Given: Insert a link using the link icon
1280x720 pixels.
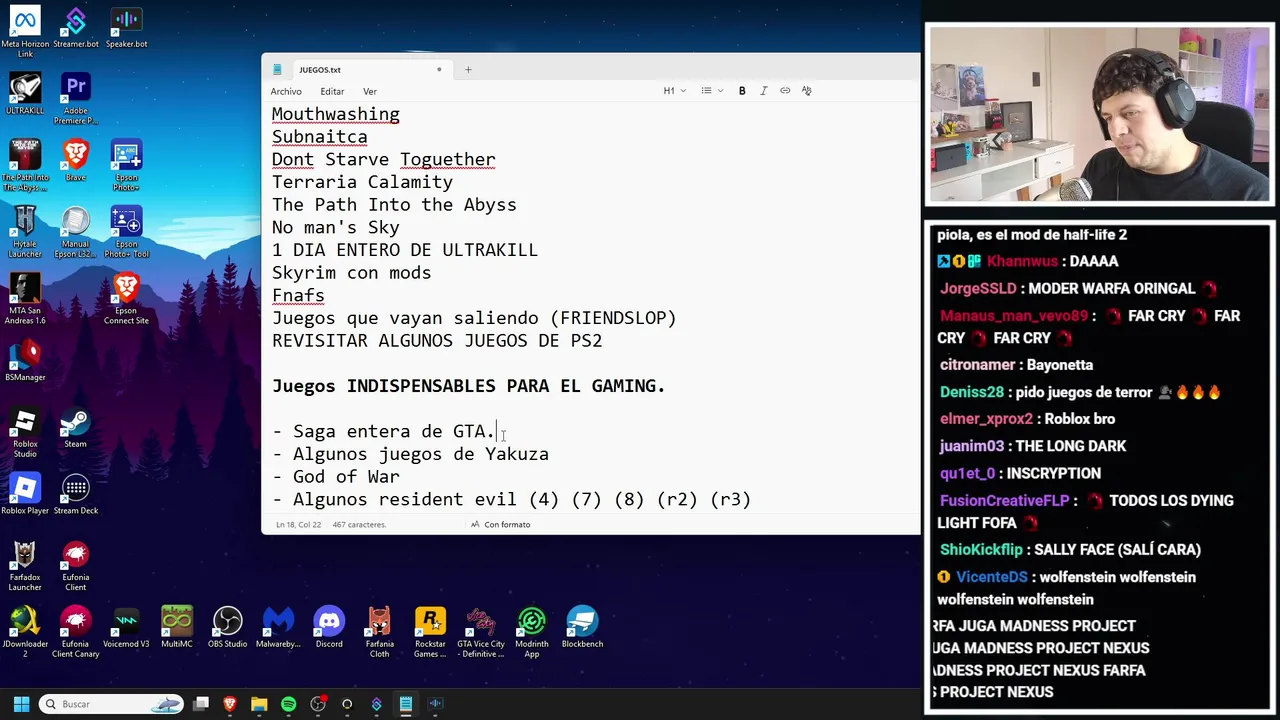Looking at the screenshot, I should click(x=785, y=91).
